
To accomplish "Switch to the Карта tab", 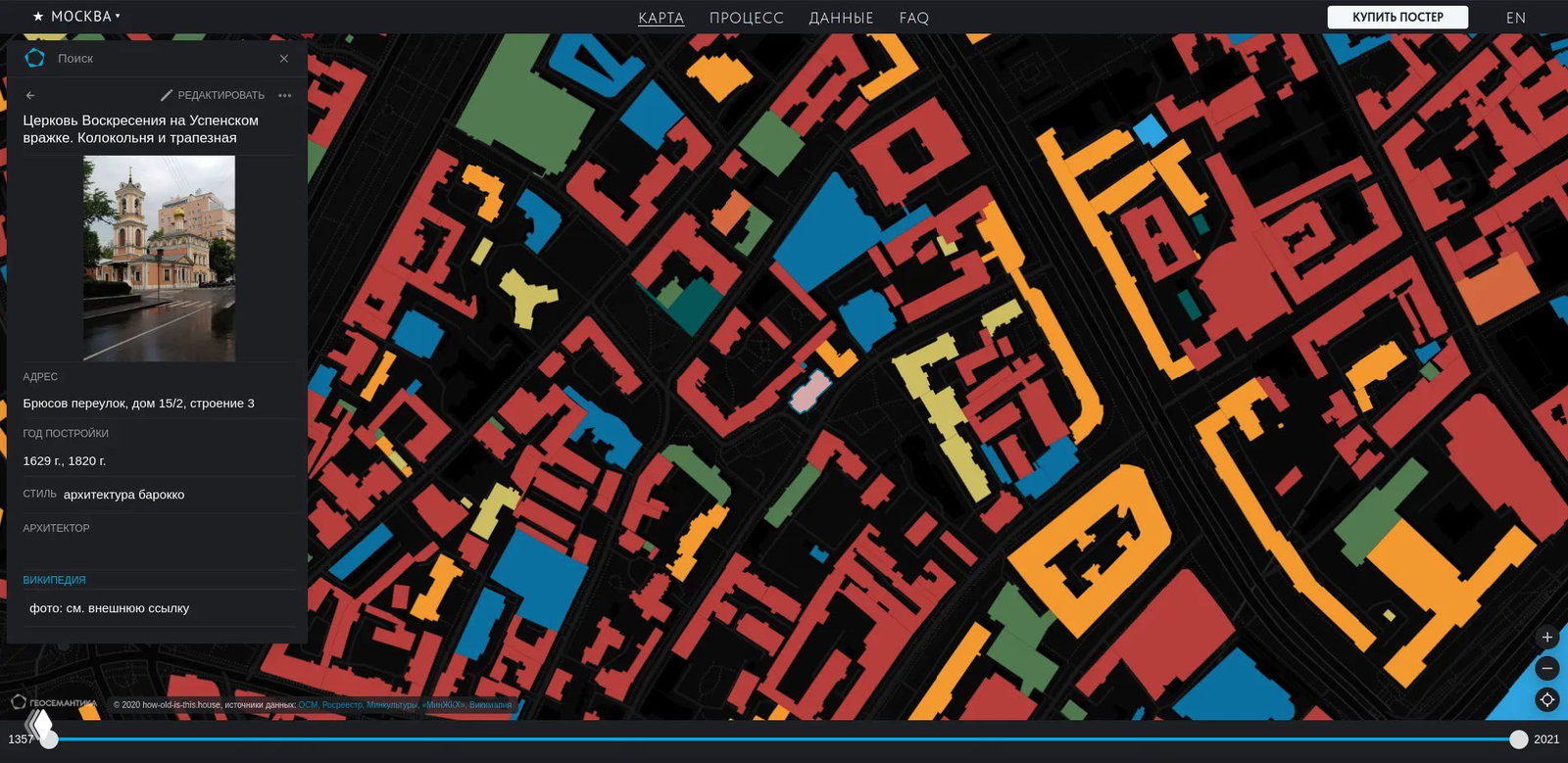I will click(x=661, y=18).
